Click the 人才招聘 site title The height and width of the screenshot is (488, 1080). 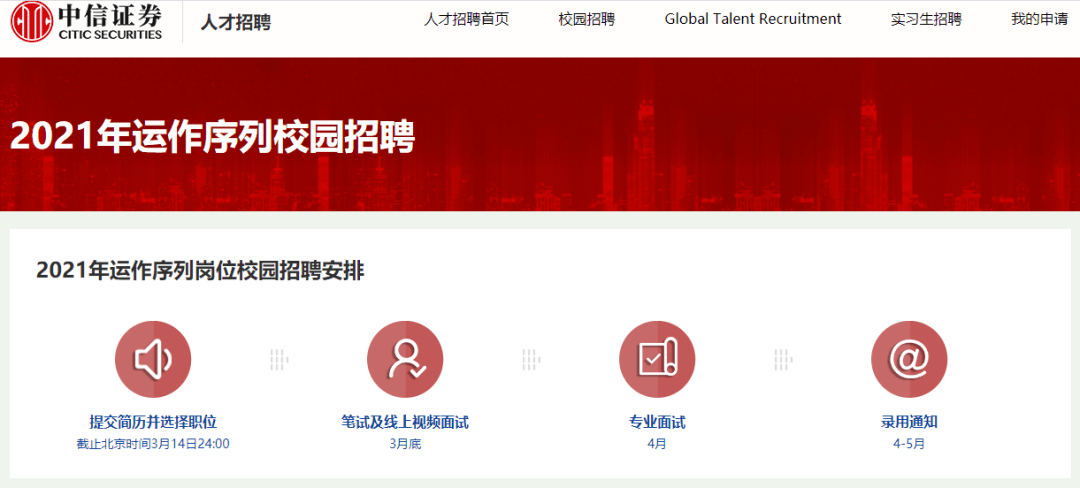(x=236, y=22)
